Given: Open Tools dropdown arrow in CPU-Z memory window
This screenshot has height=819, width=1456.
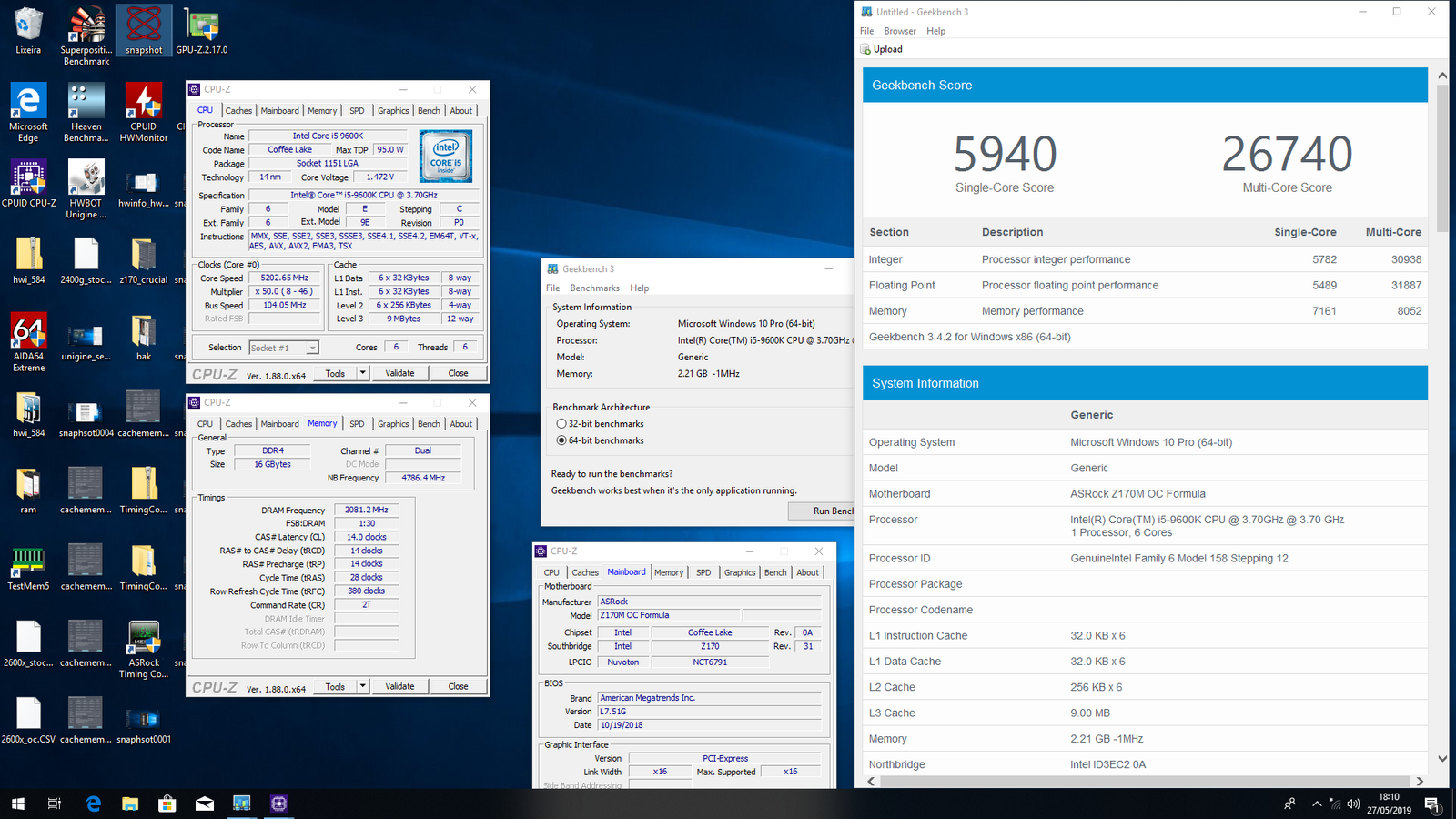Looking at the screenshot, I should coord(362,686).
